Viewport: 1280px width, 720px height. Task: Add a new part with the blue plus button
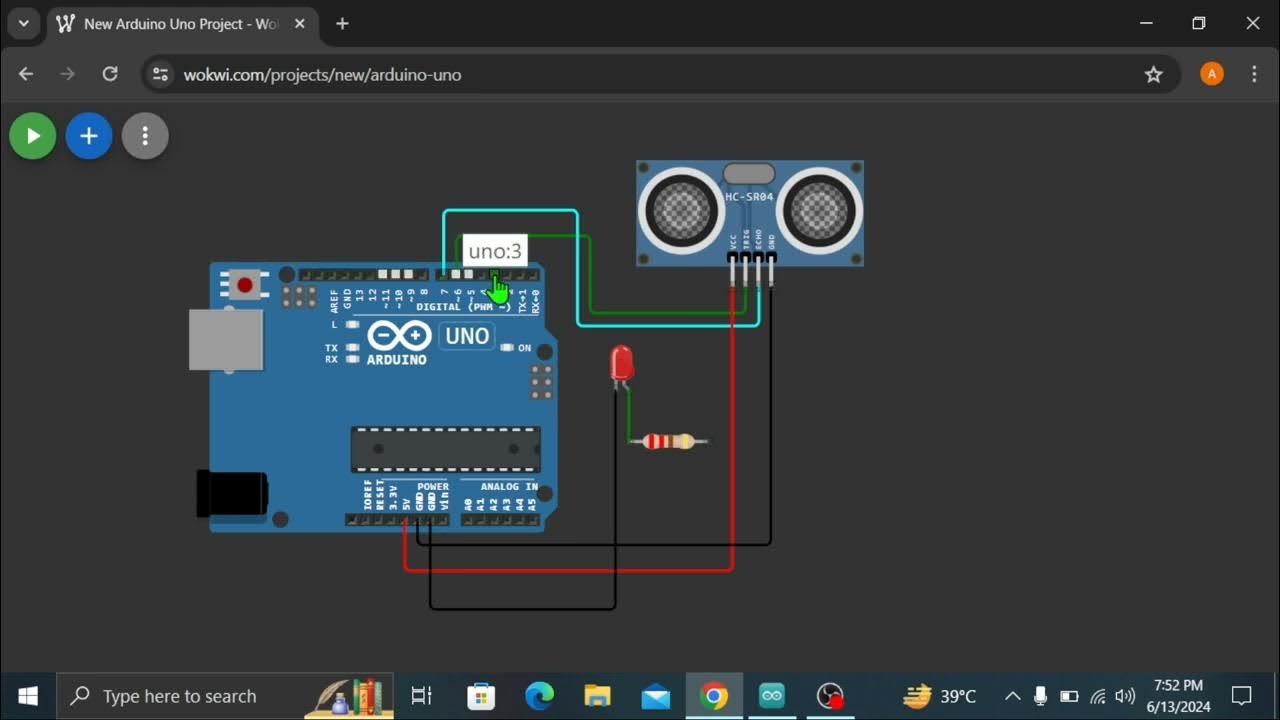89,136
